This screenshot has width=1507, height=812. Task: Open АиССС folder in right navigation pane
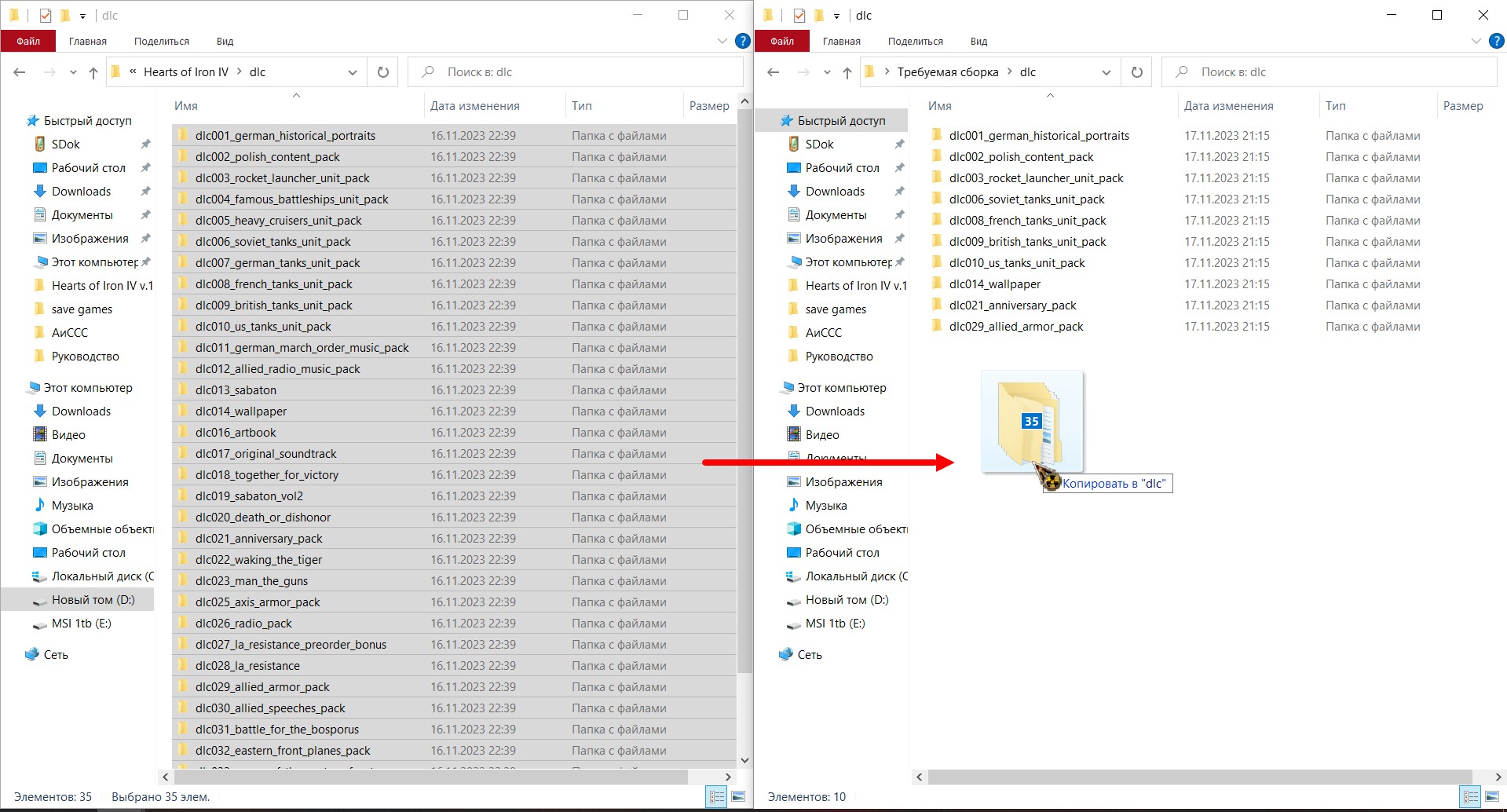[x=823, y=333]
